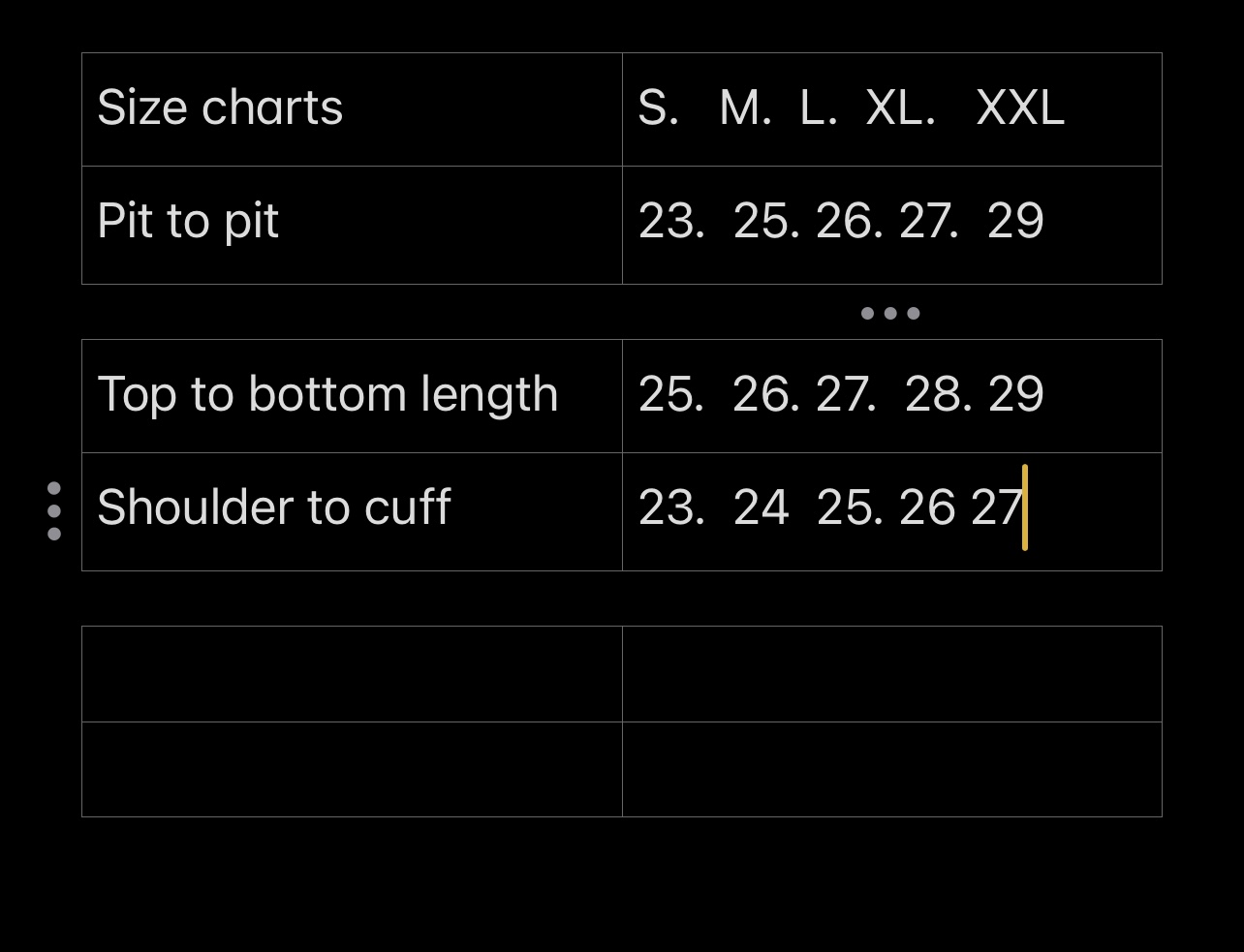
Task: Click the bottom-left empty table cell
Action: [352, 769]
